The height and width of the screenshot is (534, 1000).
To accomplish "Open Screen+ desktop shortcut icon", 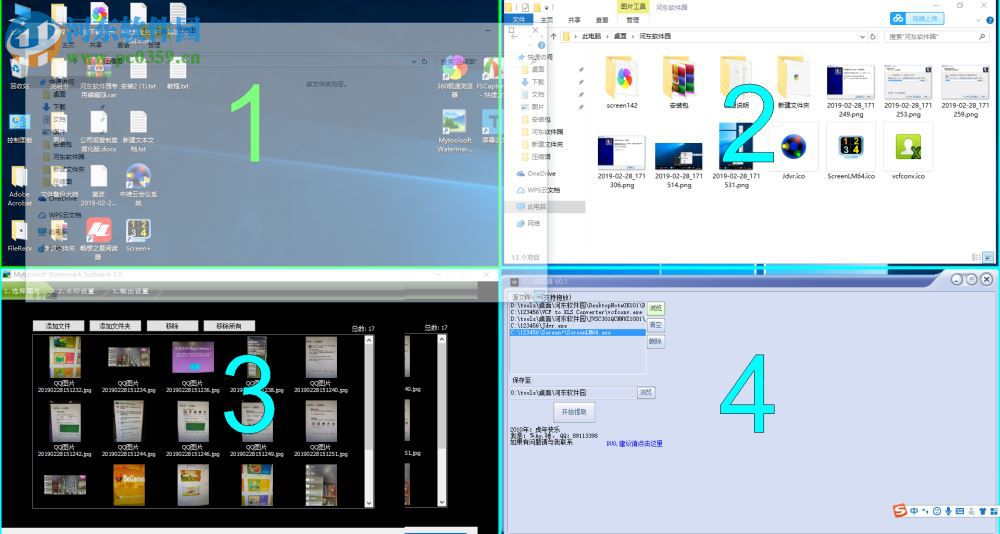I will pyautogui.click(x=138, y=235).
